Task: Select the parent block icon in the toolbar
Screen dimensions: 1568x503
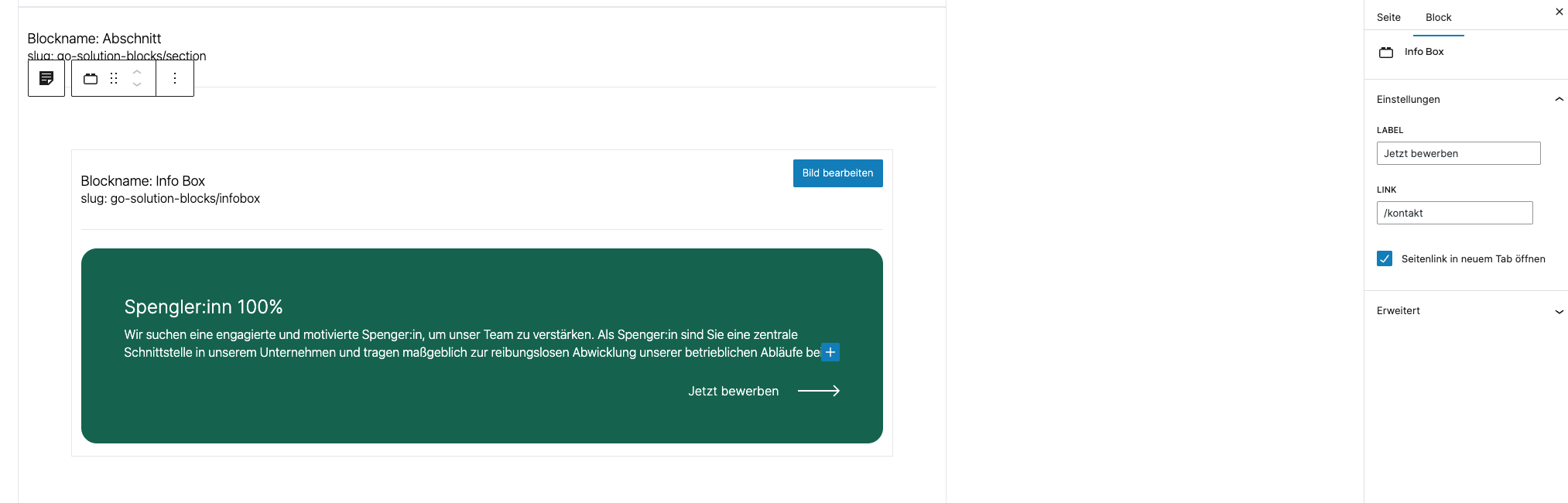Action: (x=46, y=78)
